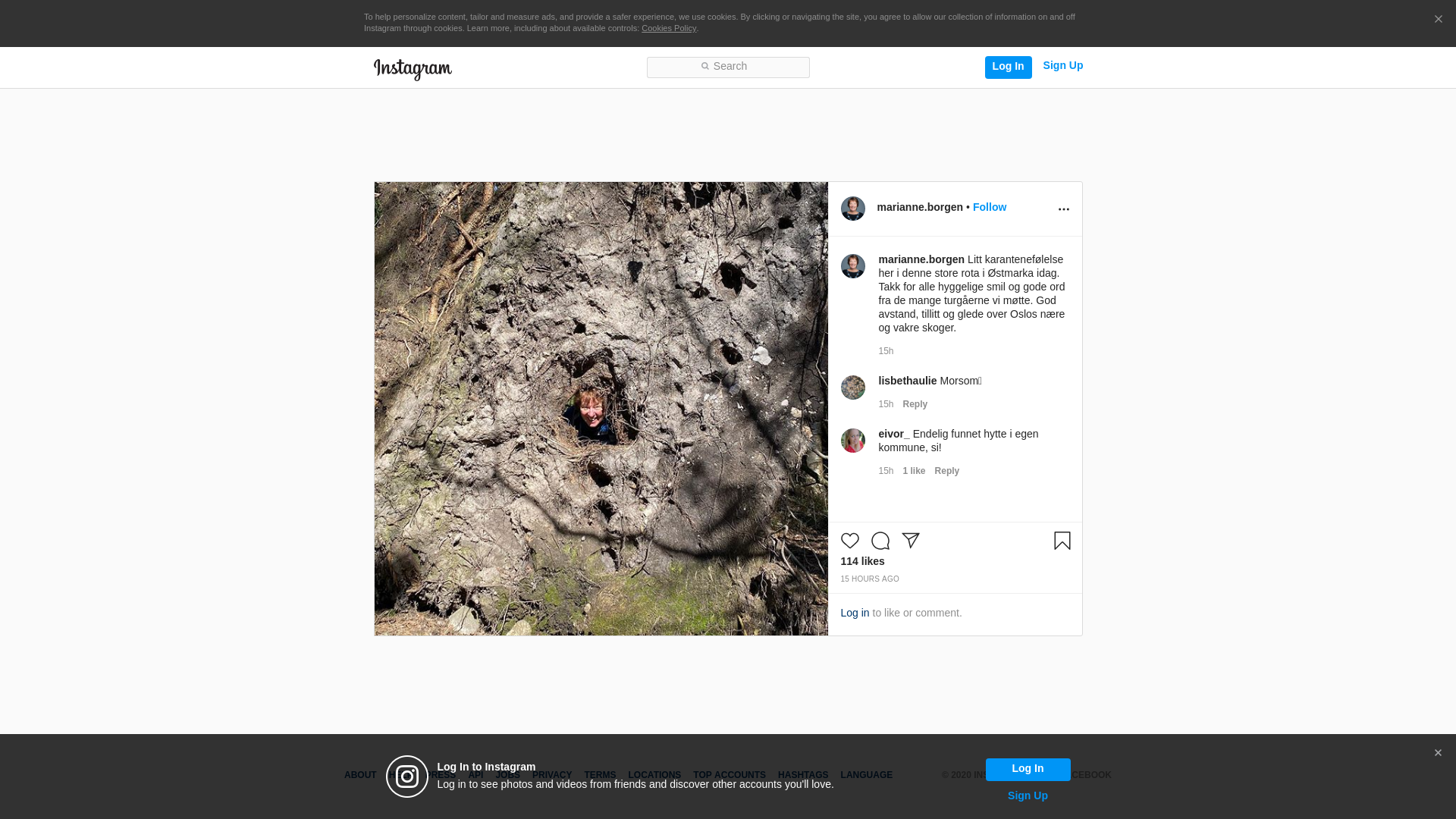Open the post photo of tree root
The image size is (1456, 819).
coord(601,409)
